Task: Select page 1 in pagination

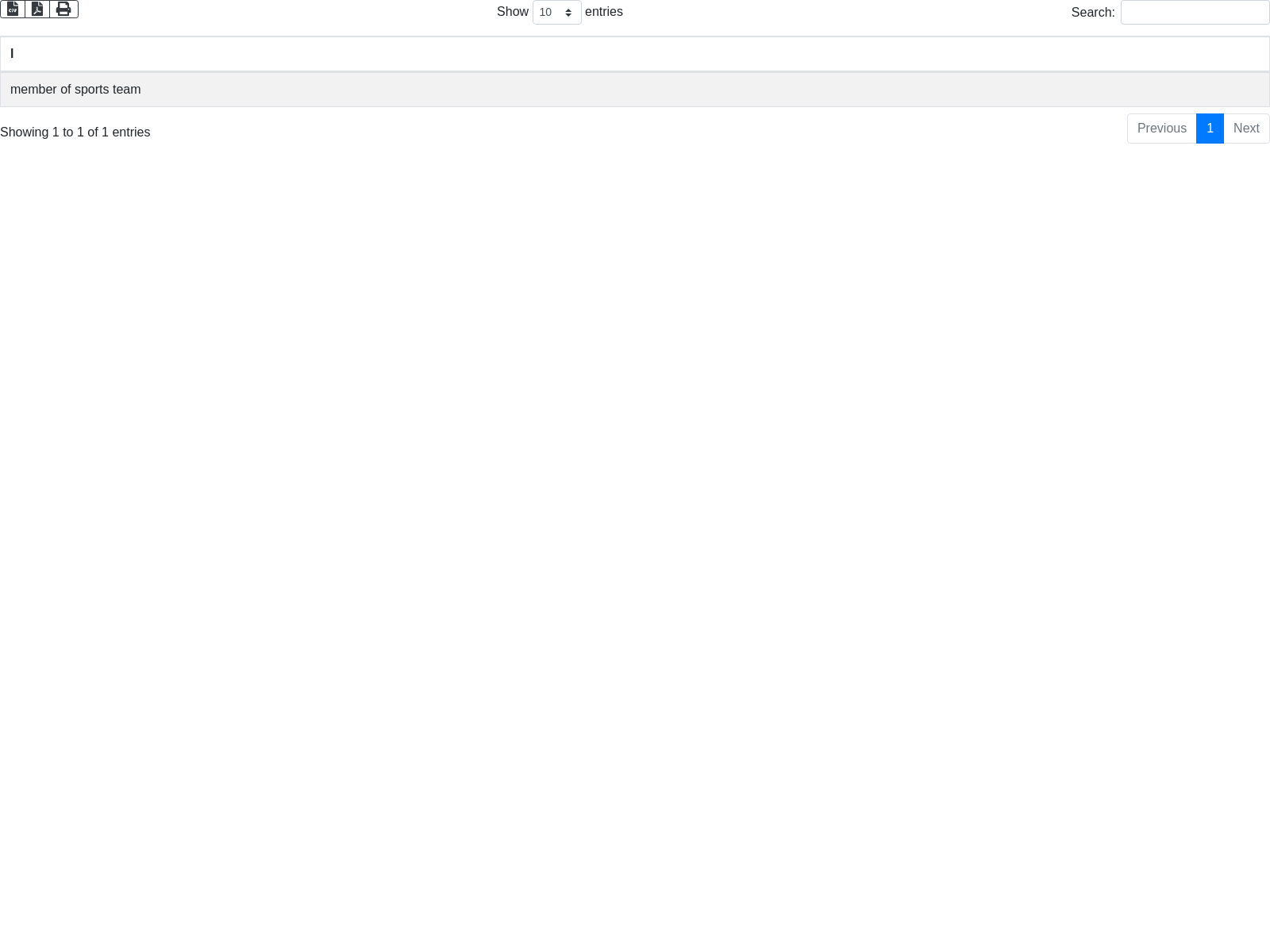Action: (1210, 129)
